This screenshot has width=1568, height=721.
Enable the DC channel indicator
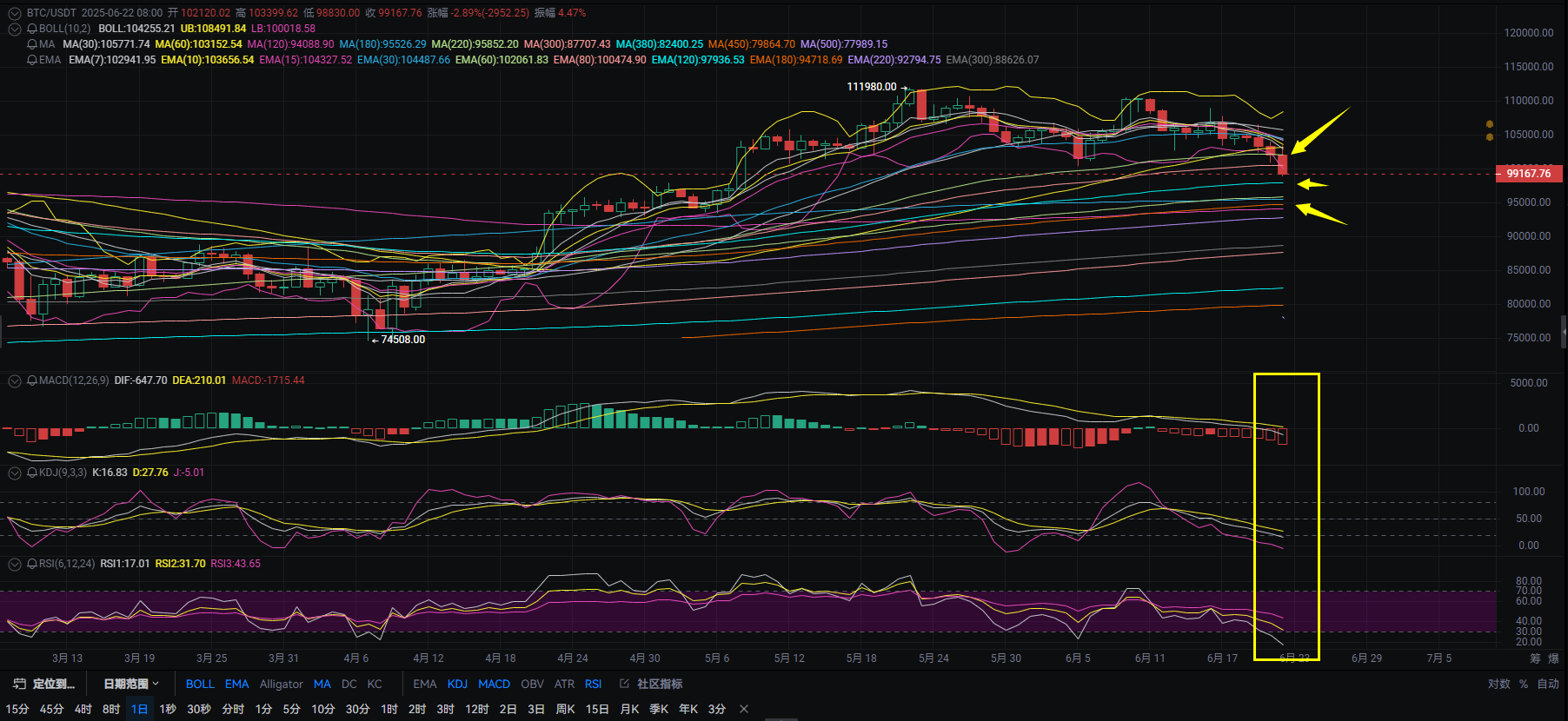pyautogui.click(x=349, y=684)
